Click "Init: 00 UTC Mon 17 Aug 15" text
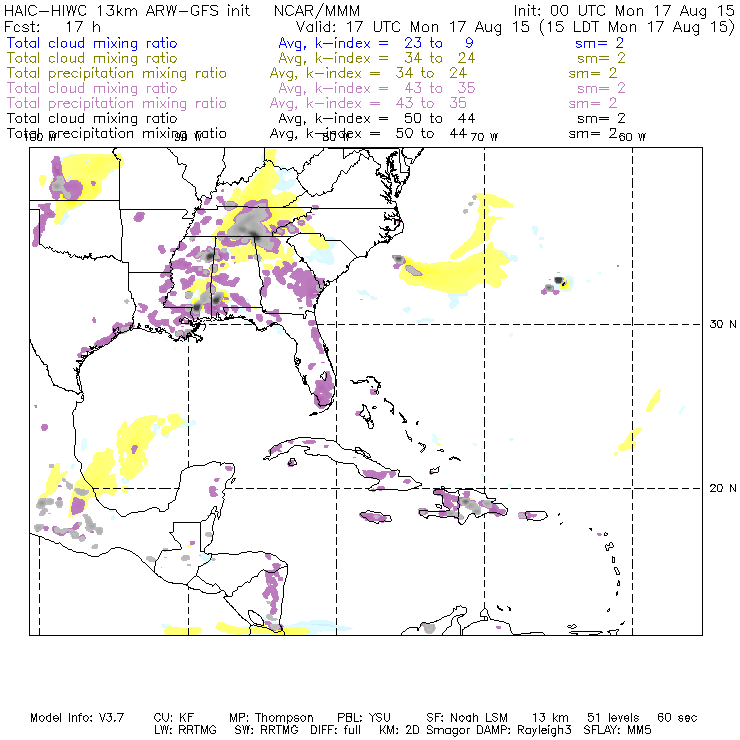The image size is (740, 740). pyautogui.click(x=624, y=11)
